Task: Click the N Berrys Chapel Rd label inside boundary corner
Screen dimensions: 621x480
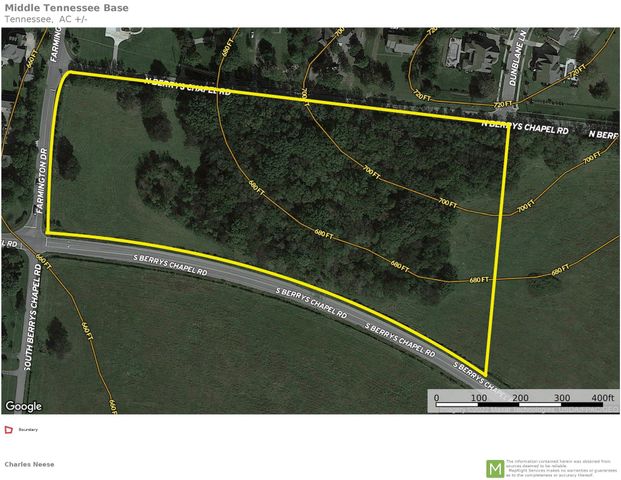Action: (524, 130)
